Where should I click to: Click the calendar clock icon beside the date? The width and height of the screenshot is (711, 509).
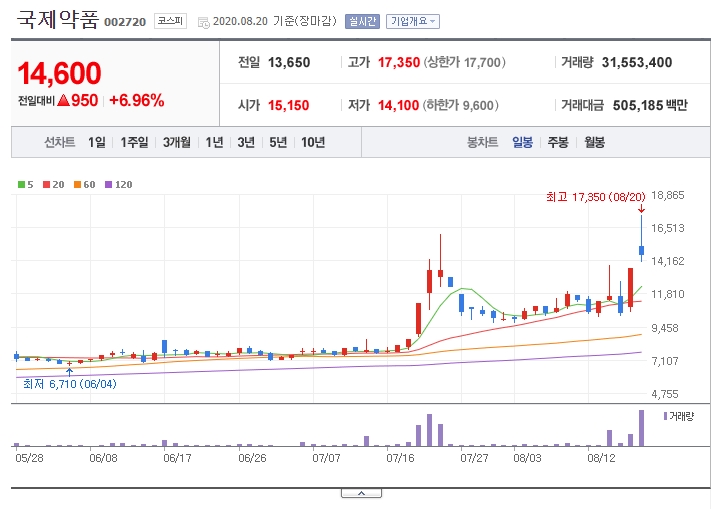coord(204,22)
